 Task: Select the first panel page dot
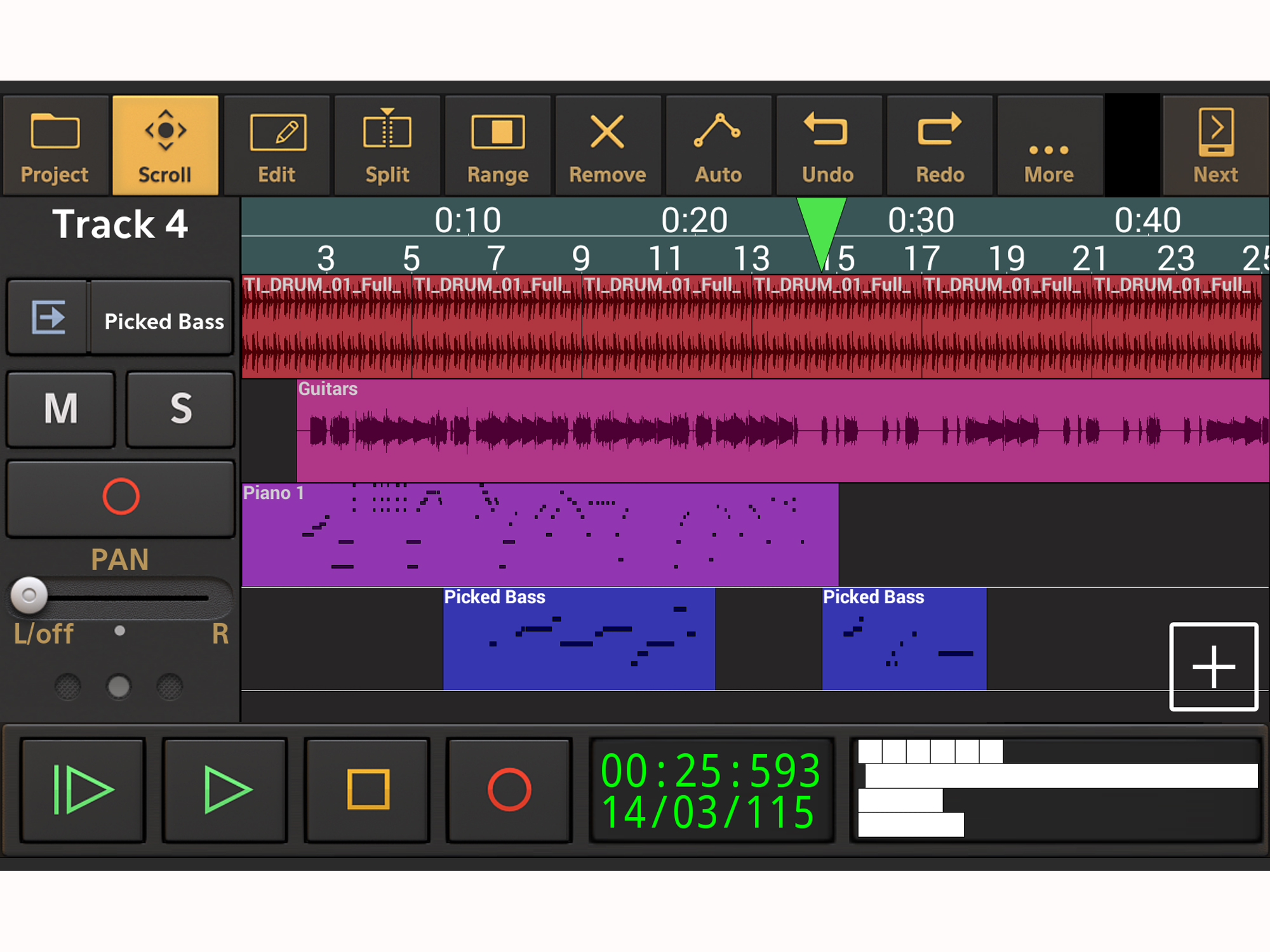pyautogui.click(x=68, y=686)
